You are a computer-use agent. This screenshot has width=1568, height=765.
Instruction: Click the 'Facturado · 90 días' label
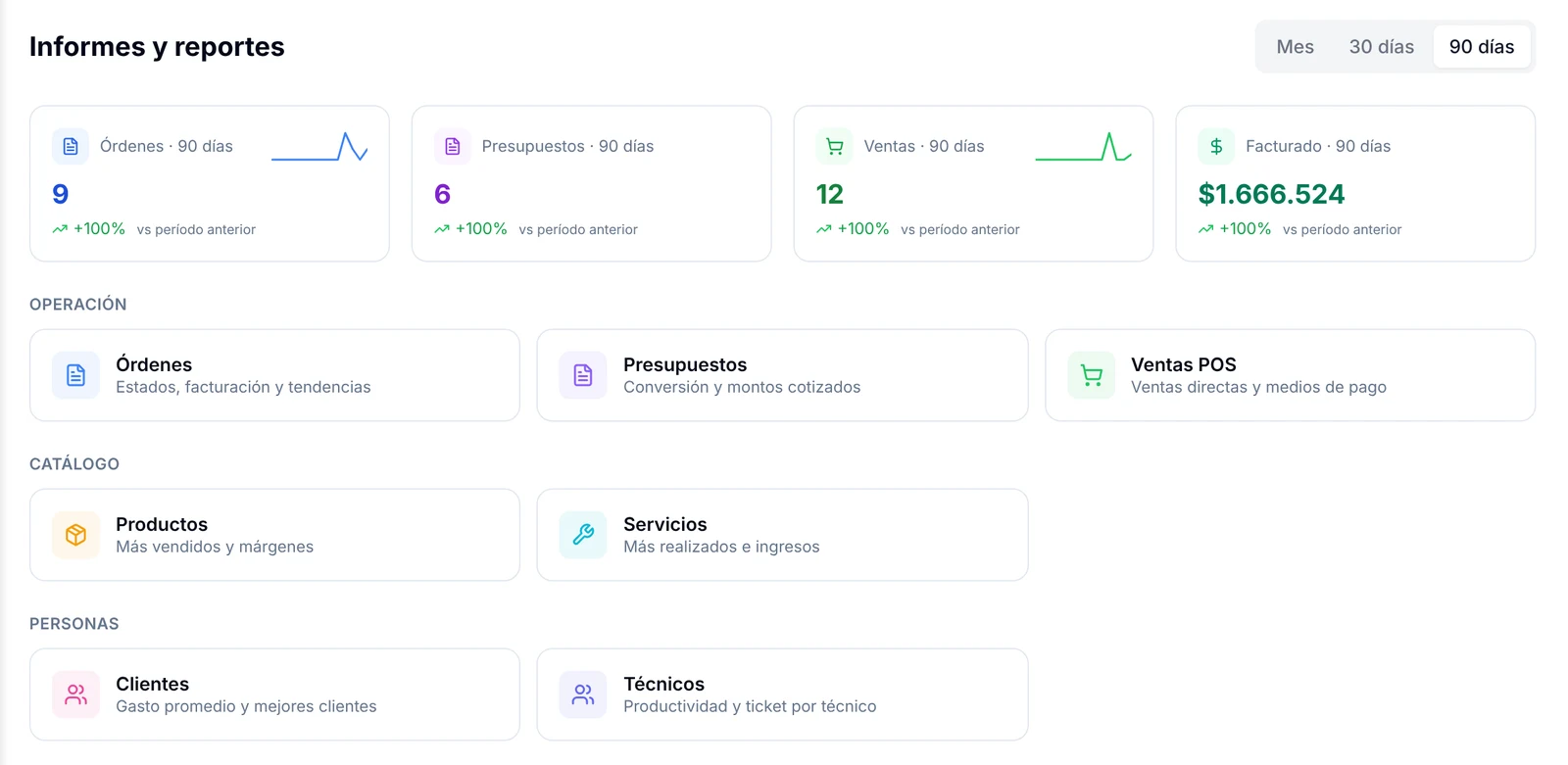(1318, 146)
